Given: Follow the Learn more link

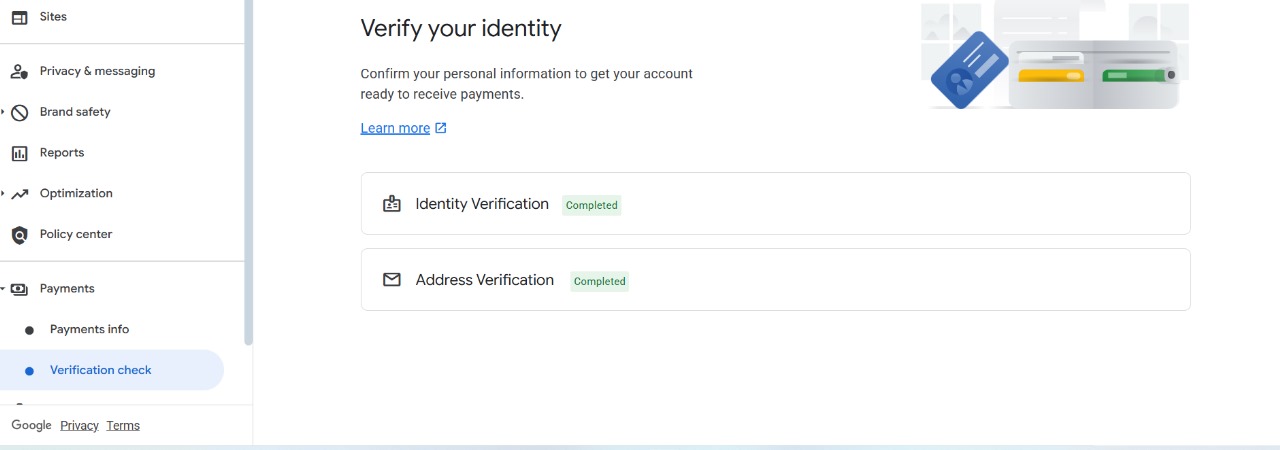Looking at the screenshot, I should 395,128.
